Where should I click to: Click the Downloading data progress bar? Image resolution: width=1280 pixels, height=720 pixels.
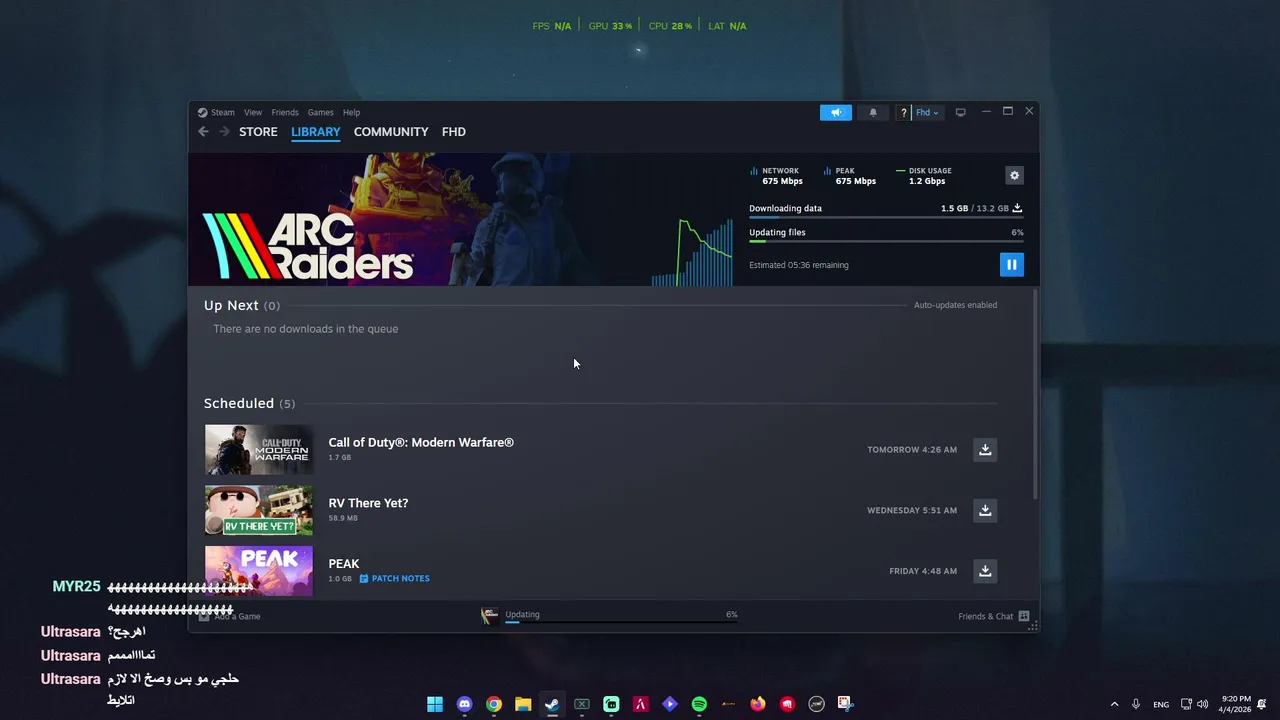click(886, 217)
